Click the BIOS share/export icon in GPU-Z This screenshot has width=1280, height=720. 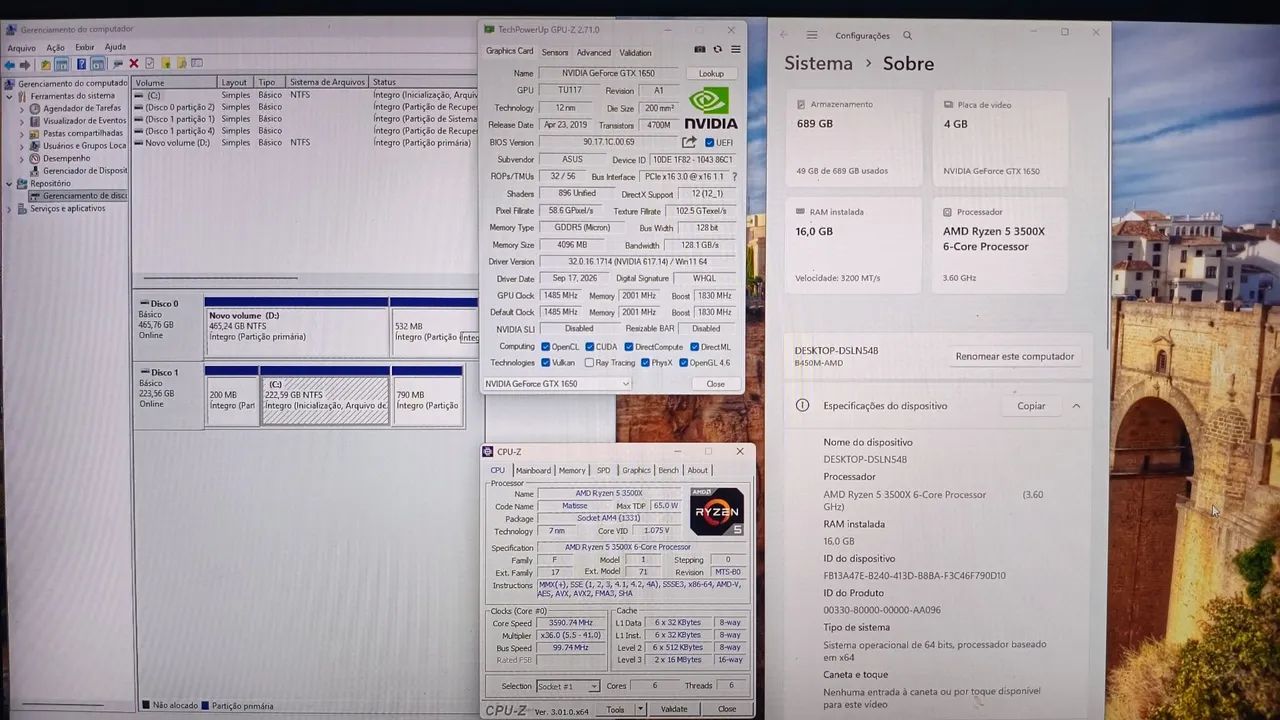click(689, 142)
